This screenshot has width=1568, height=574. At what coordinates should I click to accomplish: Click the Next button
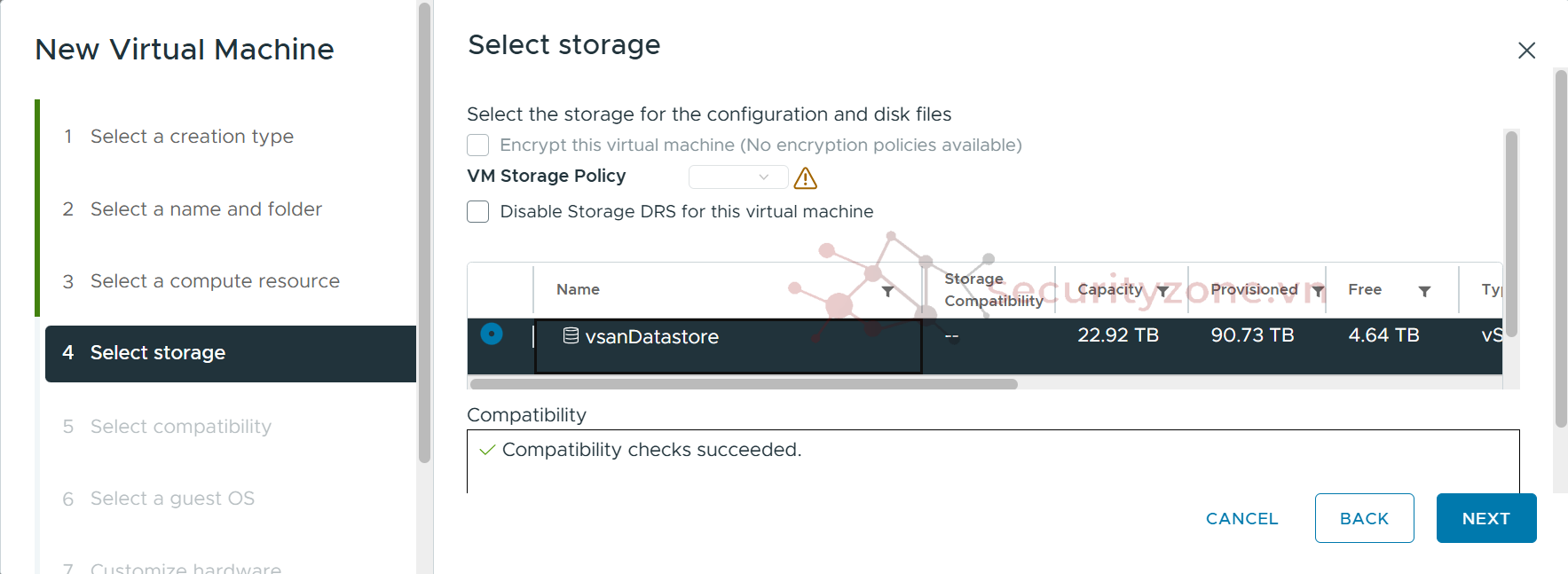(1485, 518)
